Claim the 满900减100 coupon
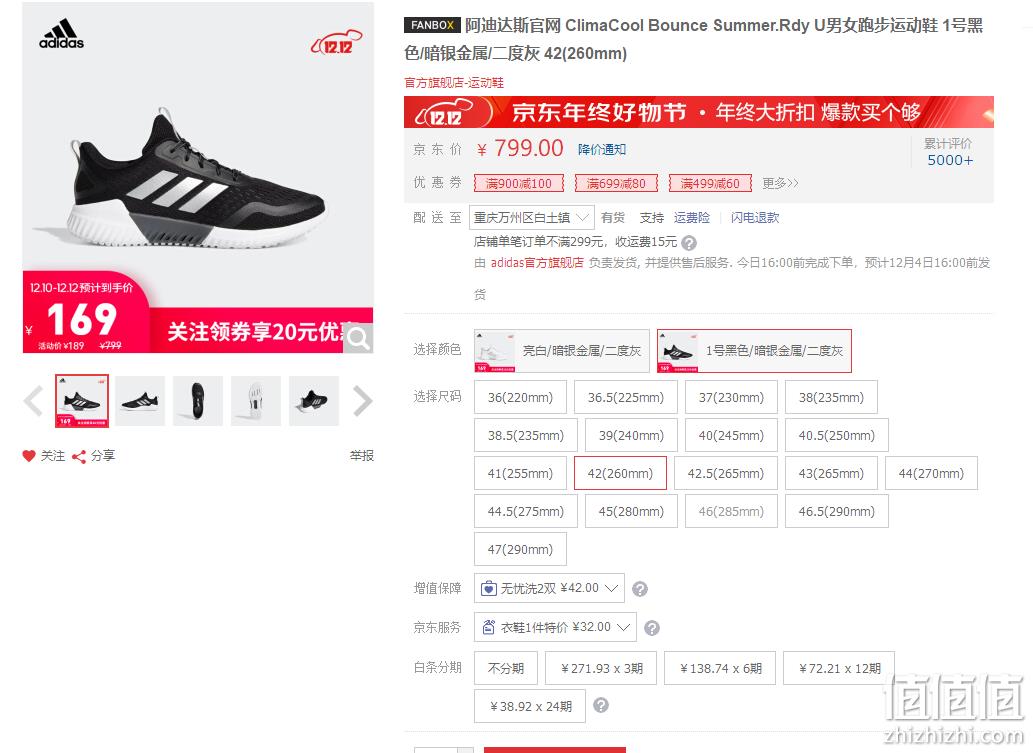The height and width of the screenshot is (753, 1033). (x=518, y=183)
